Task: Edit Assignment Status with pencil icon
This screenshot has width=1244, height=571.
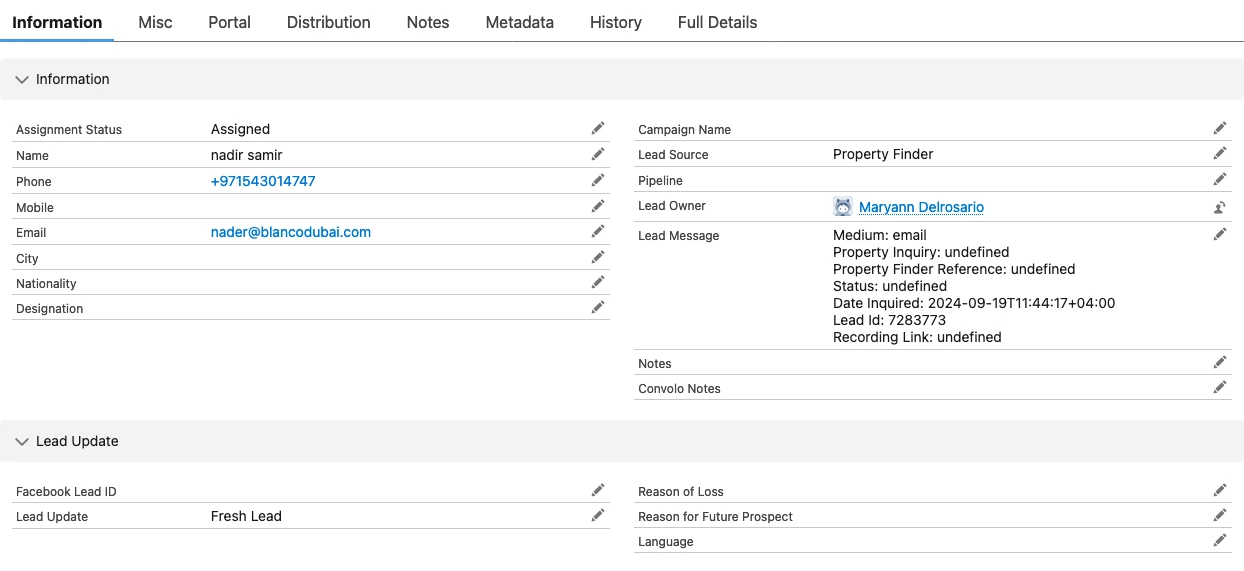Action: (x=598, y=128)
